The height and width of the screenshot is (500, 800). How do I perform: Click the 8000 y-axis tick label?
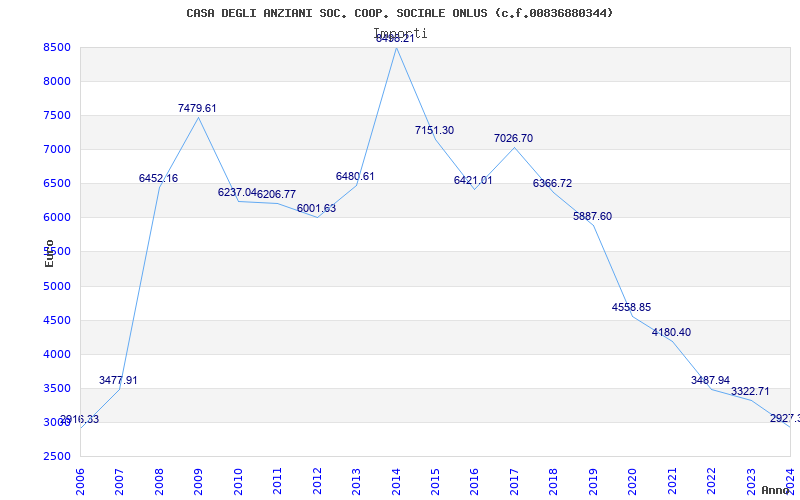point(57,81)
